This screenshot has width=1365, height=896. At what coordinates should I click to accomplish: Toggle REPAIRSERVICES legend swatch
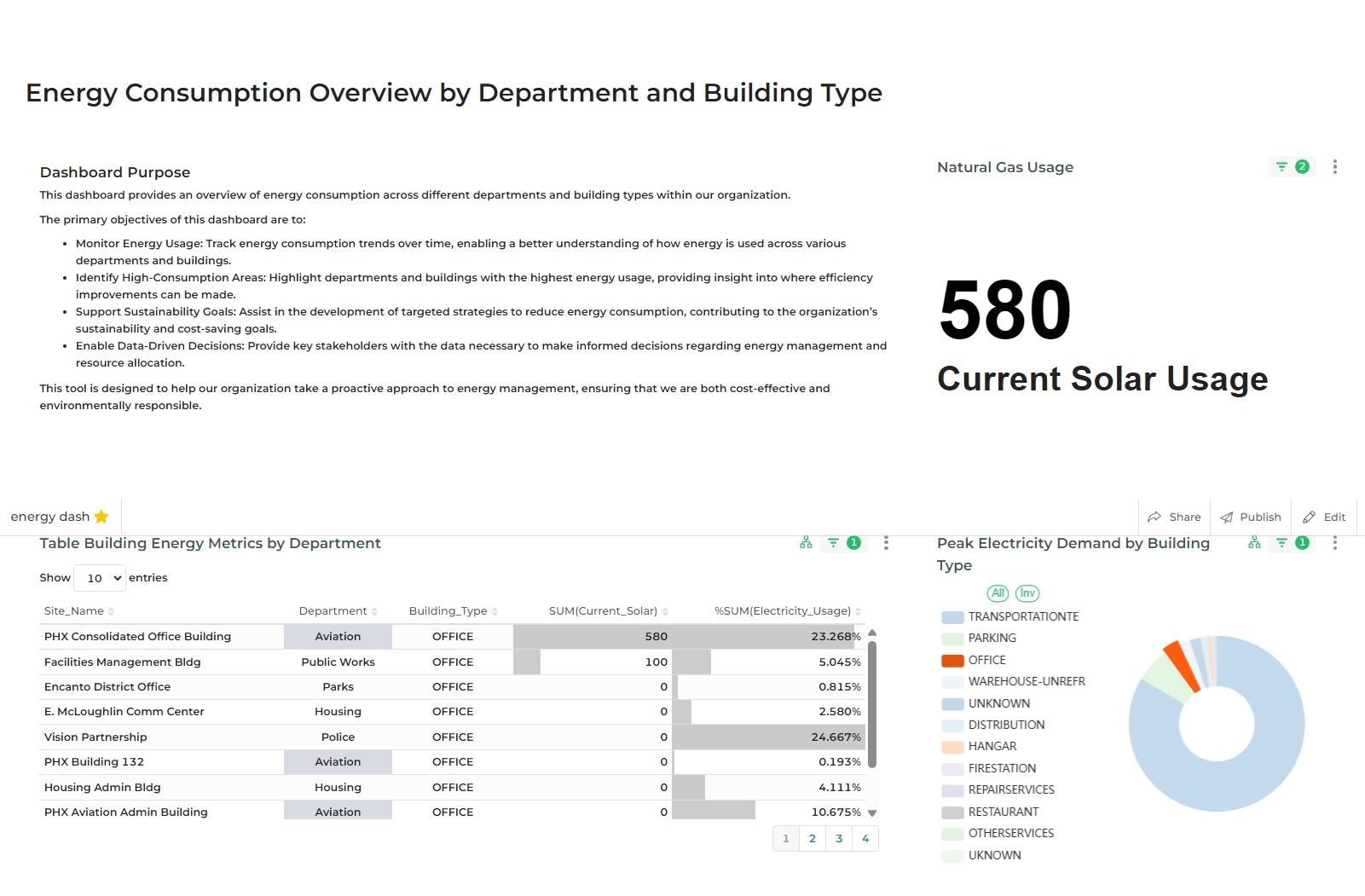tap(952, 789)
